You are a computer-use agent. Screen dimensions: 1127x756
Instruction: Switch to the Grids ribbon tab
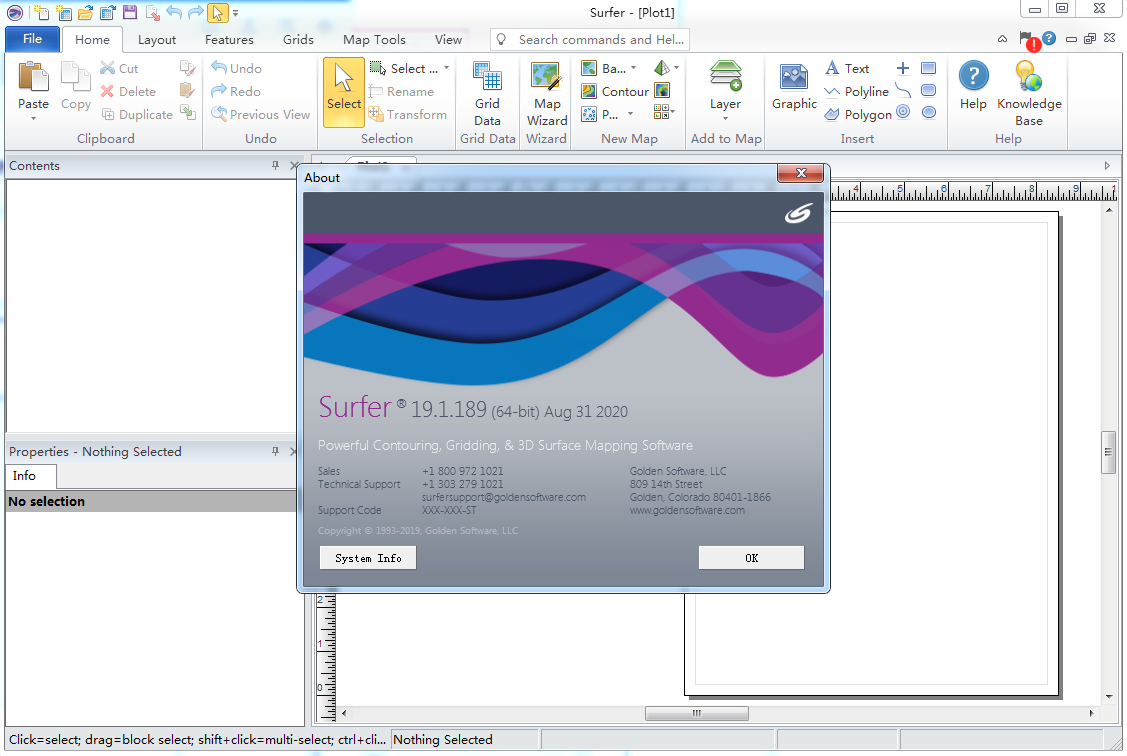(x=297, y=39)
